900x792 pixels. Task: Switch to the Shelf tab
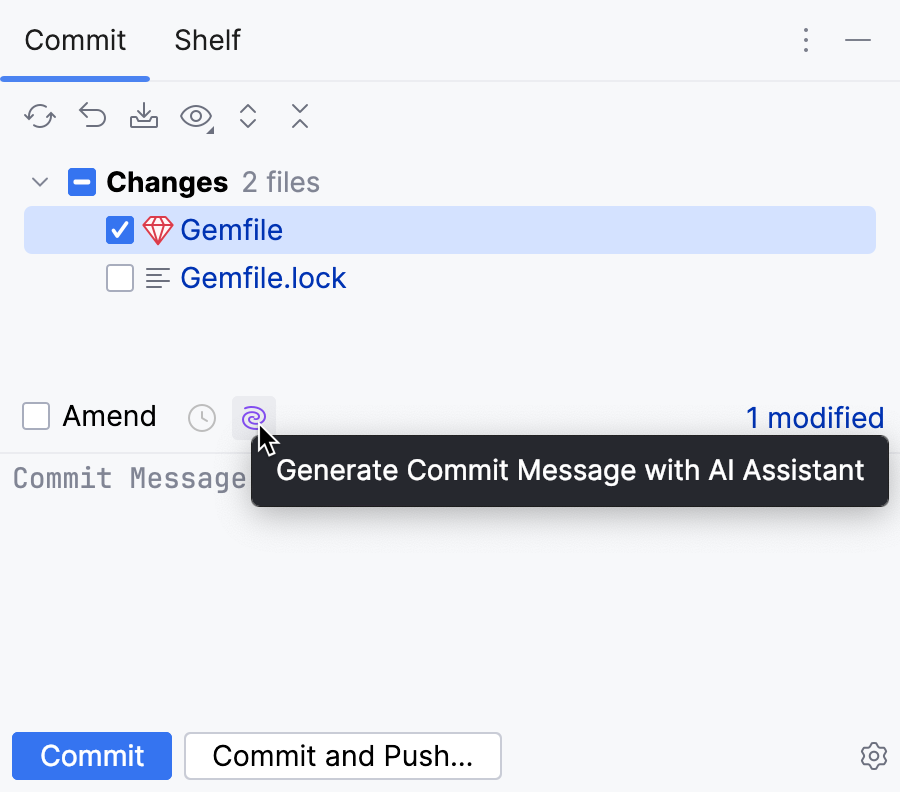(206, 40)
